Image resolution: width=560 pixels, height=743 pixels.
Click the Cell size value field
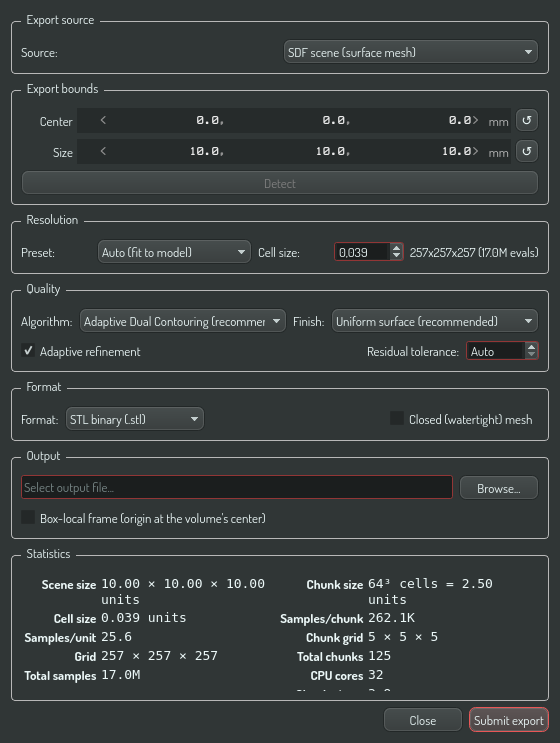[362, 252]
